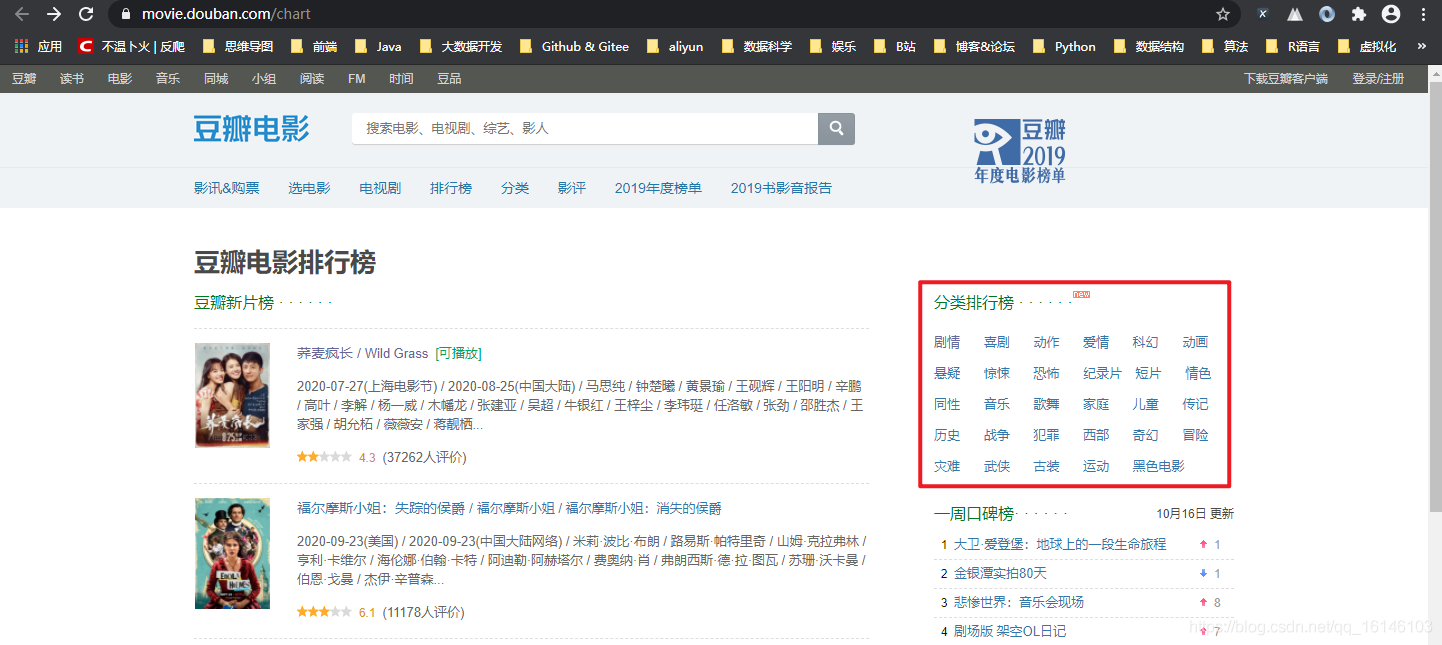Open the 2019年度榜单 tab
This screenshot has width=1442, height=645.
(658, 188)
